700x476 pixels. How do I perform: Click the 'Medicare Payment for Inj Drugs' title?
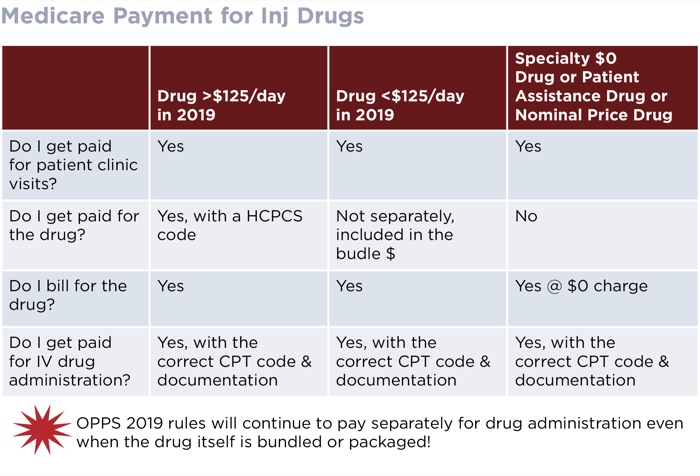point(182,16)
